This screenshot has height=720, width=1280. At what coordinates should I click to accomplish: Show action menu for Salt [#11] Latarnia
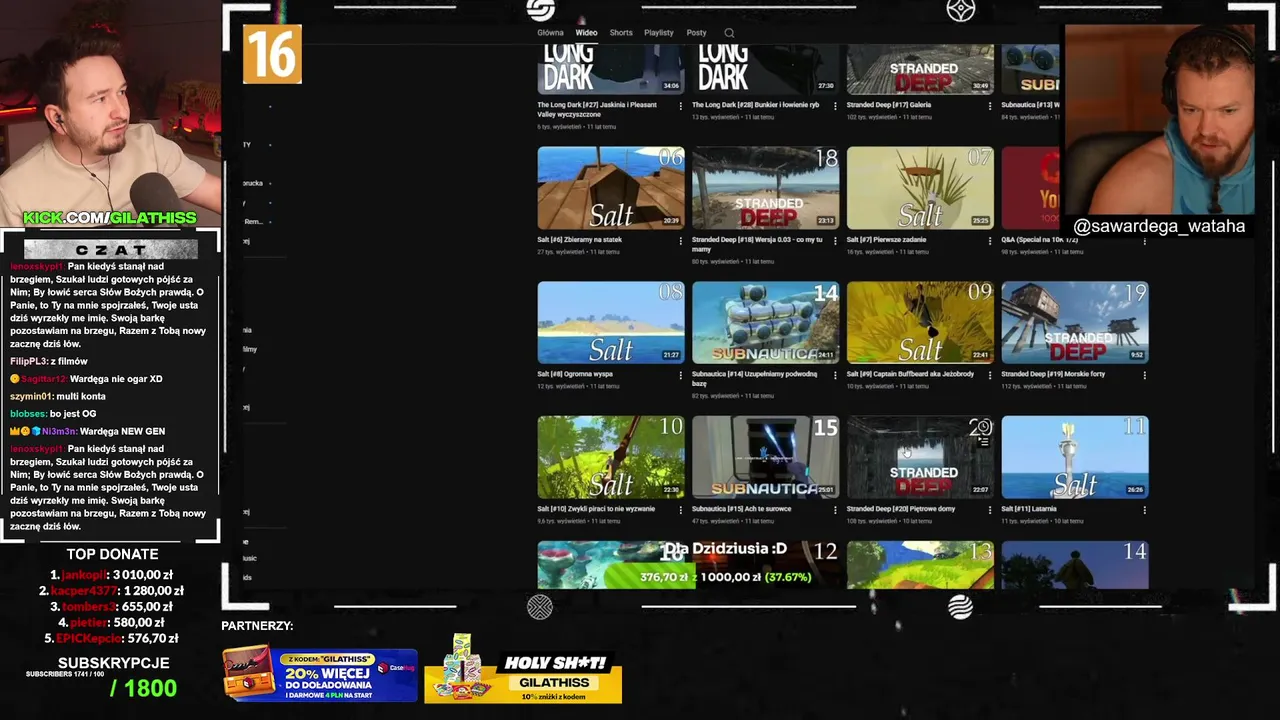pyautogui.click(x=1145, y=510)
